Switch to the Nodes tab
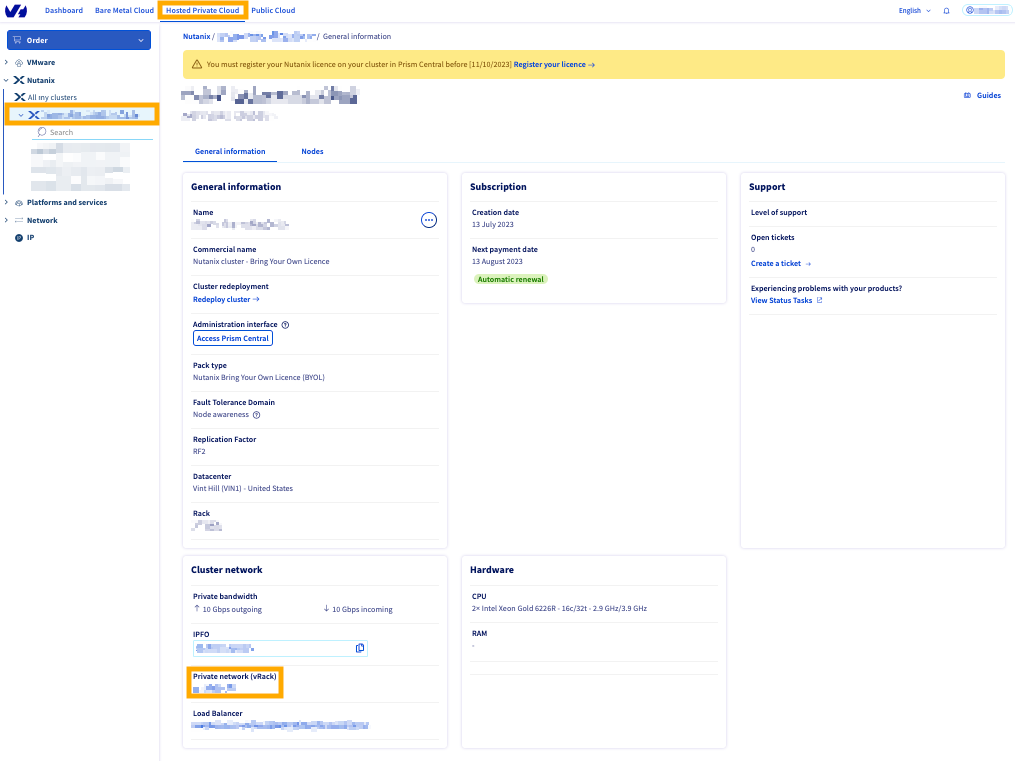Screen dimensions: 1015x761 tap(312, 151)
